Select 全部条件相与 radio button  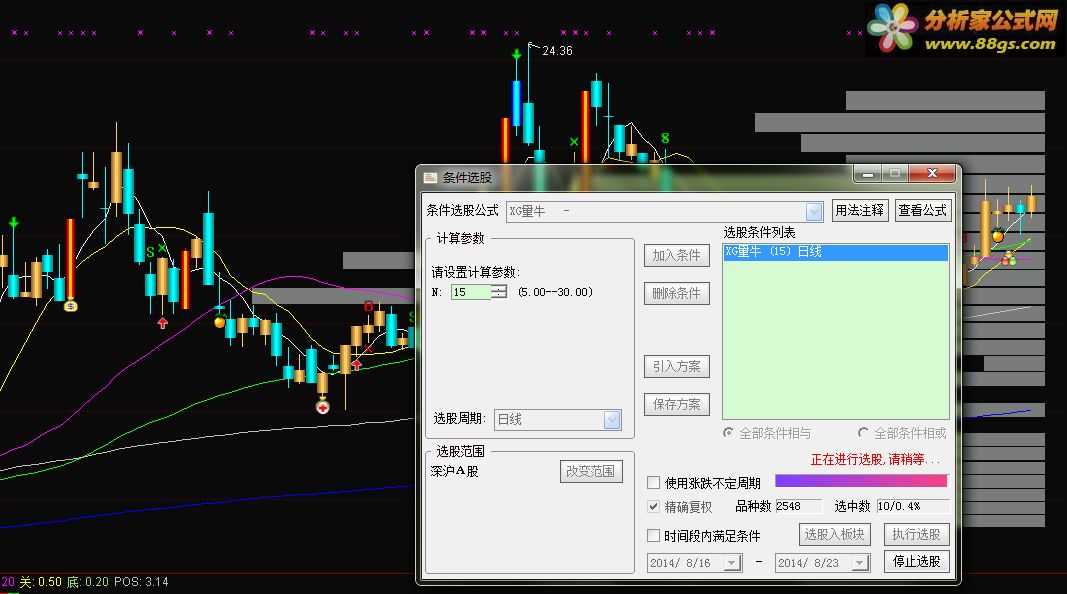(728, 433)
